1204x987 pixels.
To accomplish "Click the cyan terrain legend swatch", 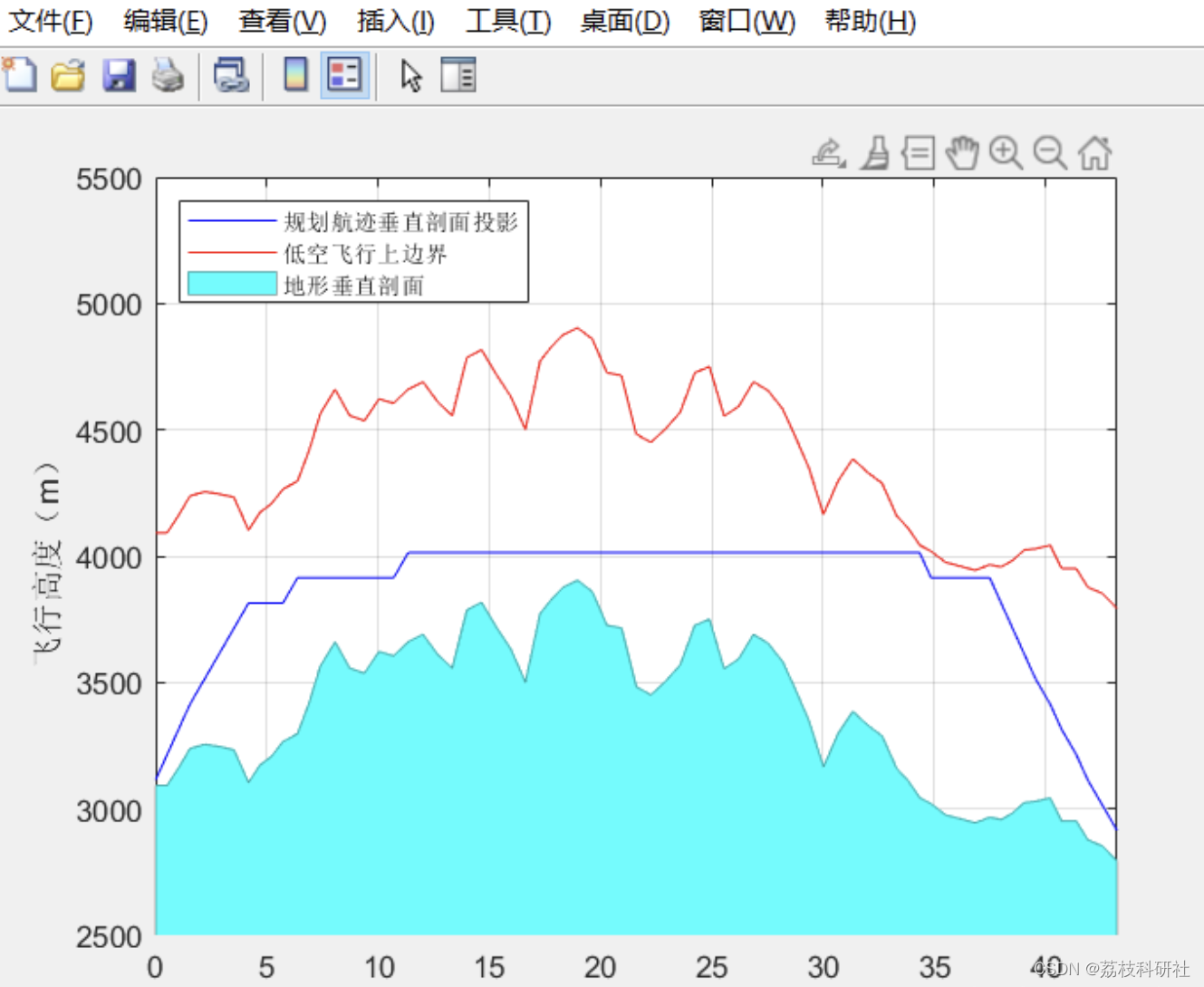I will (x=232, y=284).
